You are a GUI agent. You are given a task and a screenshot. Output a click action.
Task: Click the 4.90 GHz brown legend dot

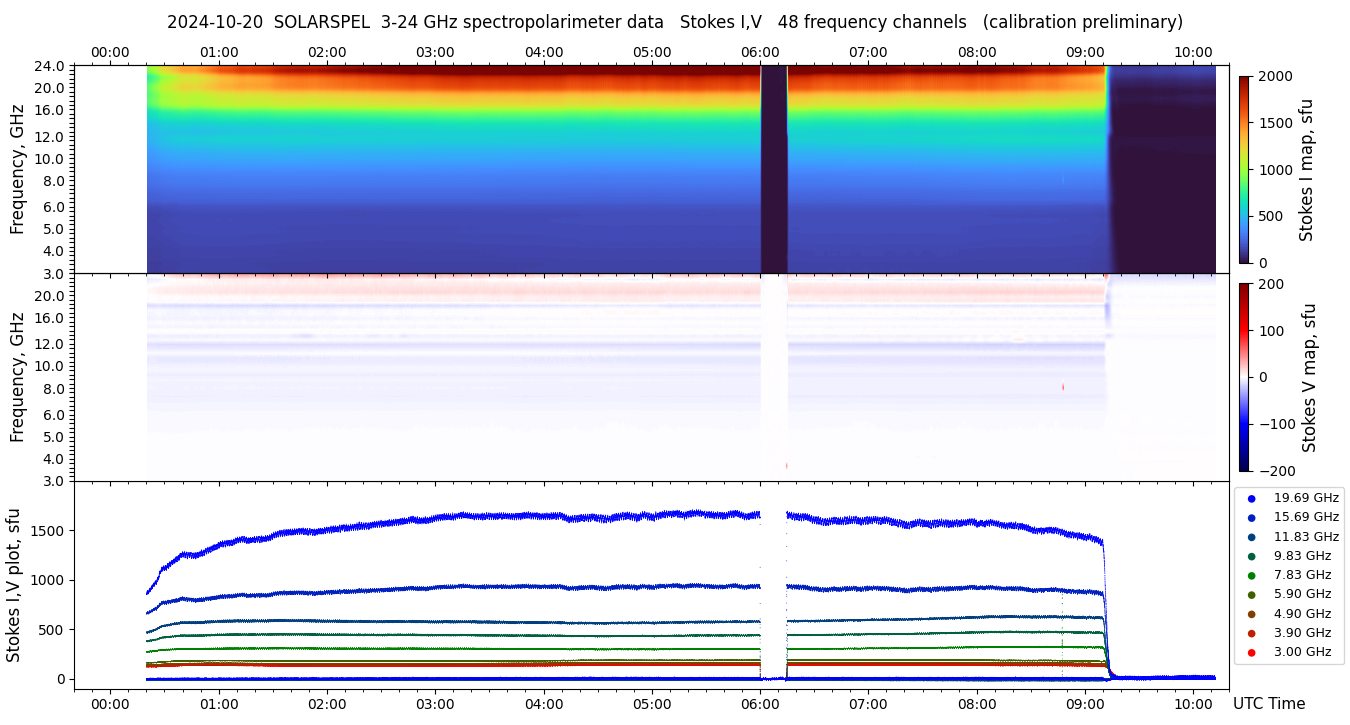[x=1251, y=614]
